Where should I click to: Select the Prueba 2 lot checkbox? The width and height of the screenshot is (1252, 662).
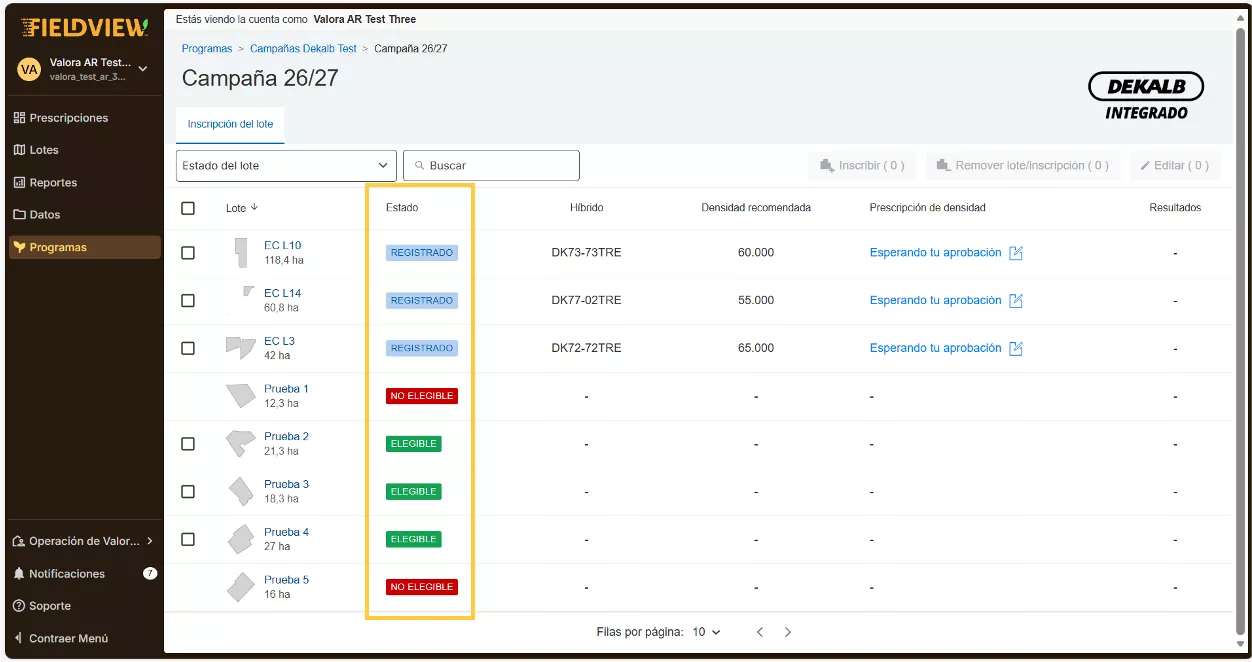point(188,444)
